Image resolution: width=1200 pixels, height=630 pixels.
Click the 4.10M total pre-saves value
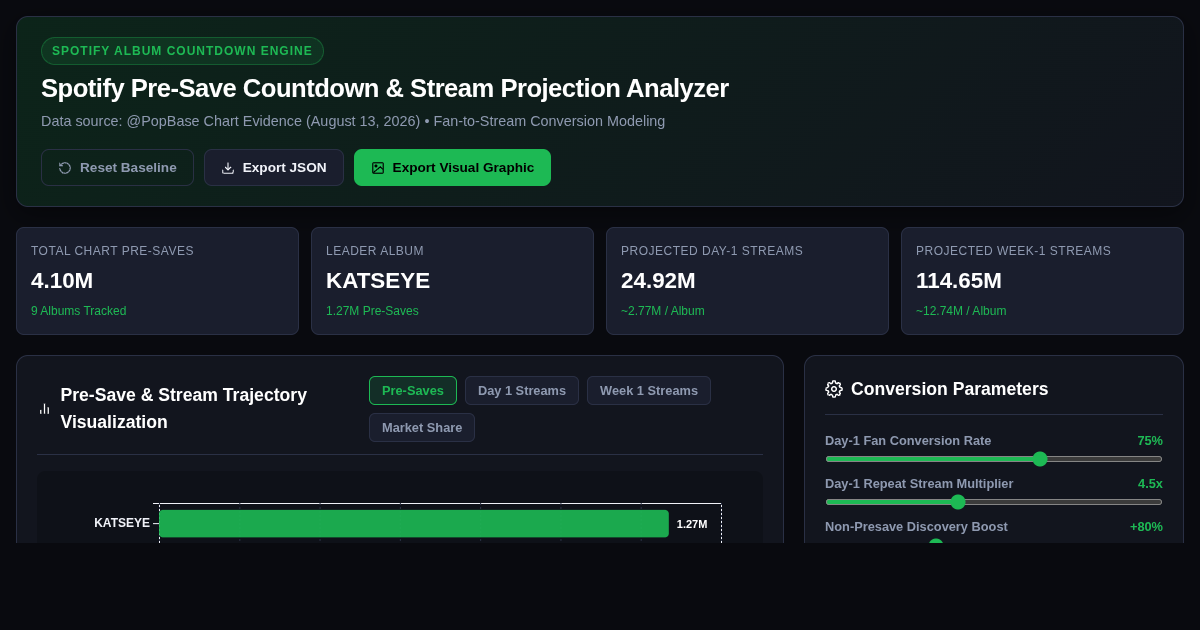click(62, 281)
